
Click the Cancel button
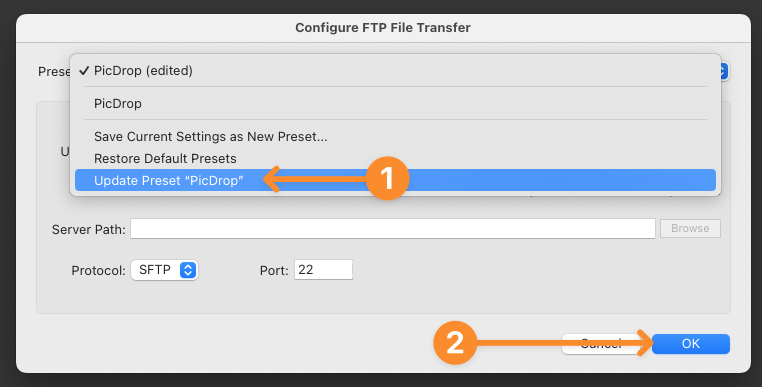[x=602, y=344]
